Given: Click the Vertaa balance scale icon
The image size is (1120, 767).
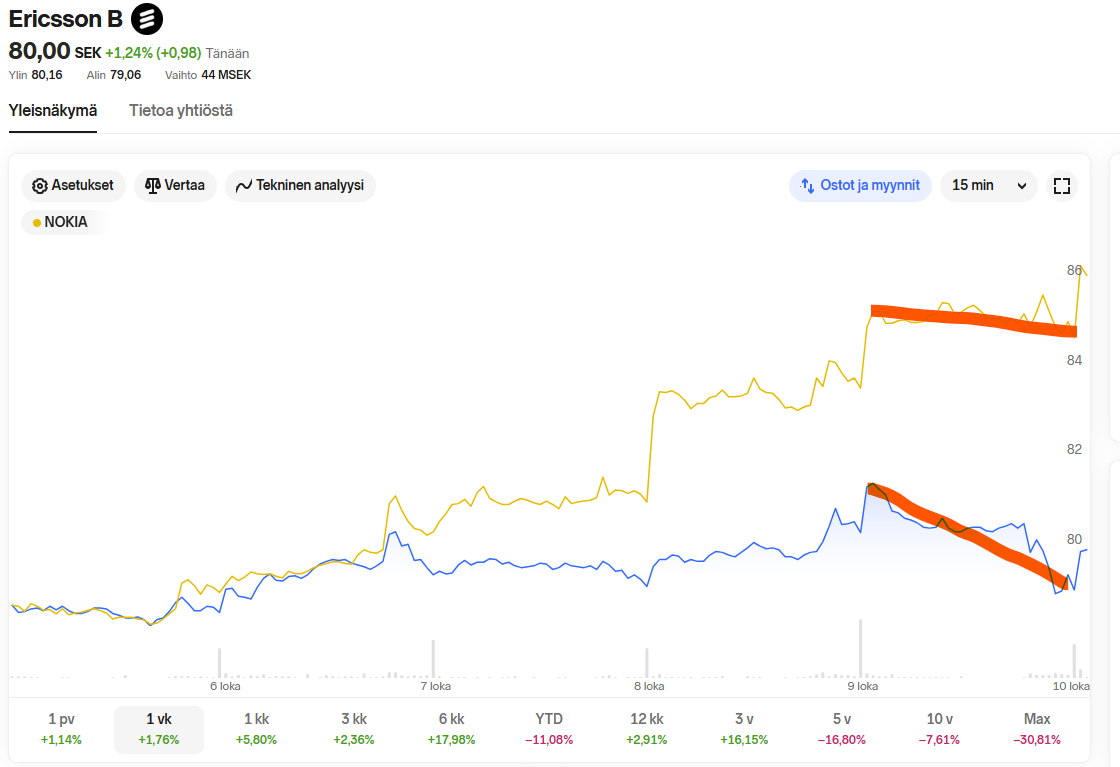Looking at the screenshot, I should 153,186.
